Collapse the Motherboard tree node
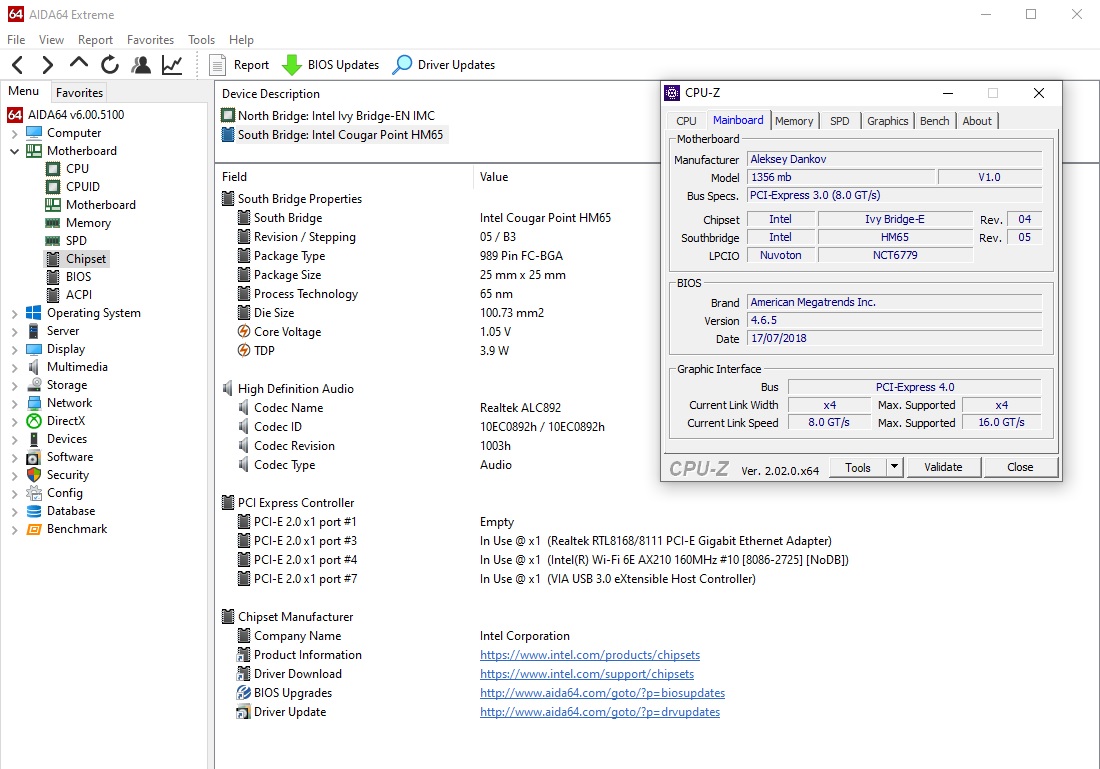Viewport: 1100px width, 769px height. click(15, 151)
